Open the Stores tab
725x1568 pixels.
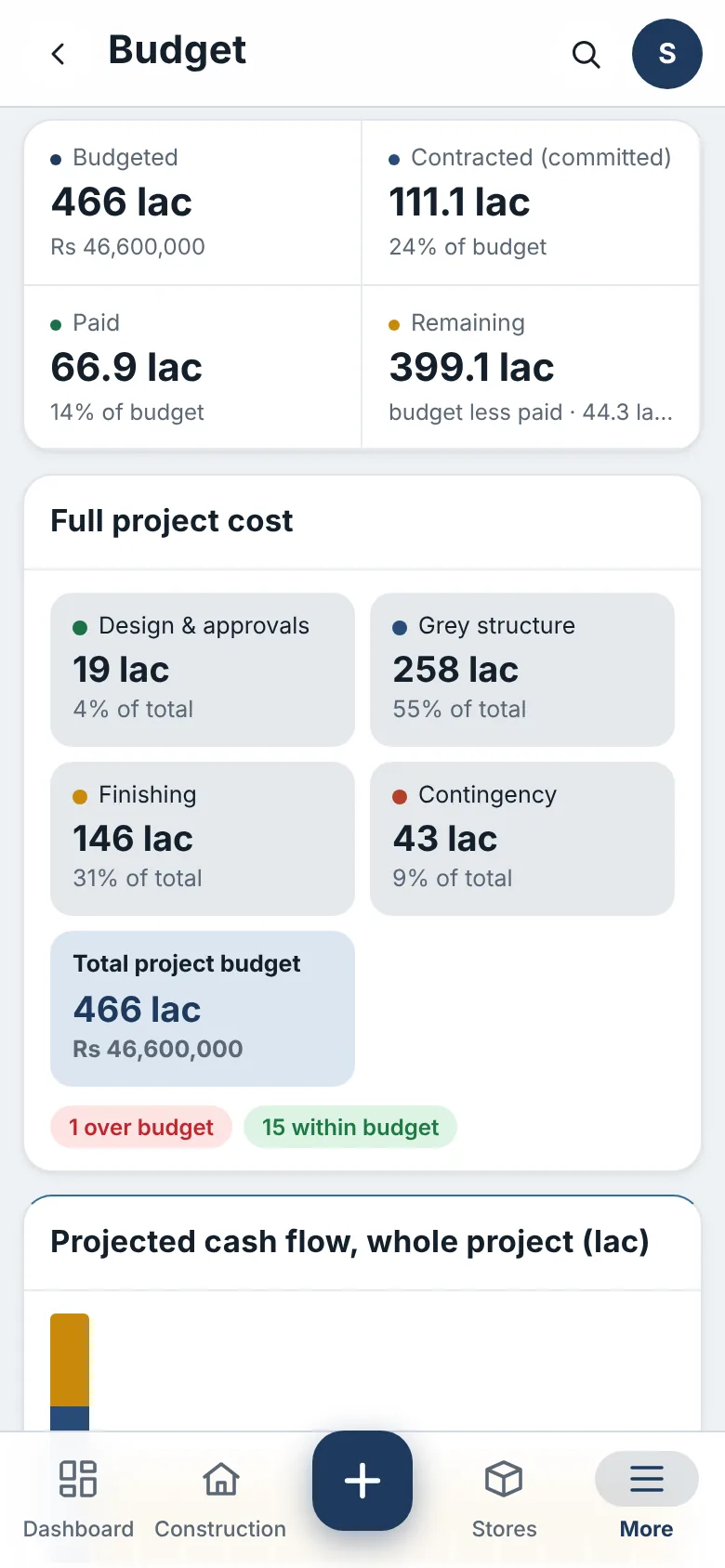[x=504, y=1499]
